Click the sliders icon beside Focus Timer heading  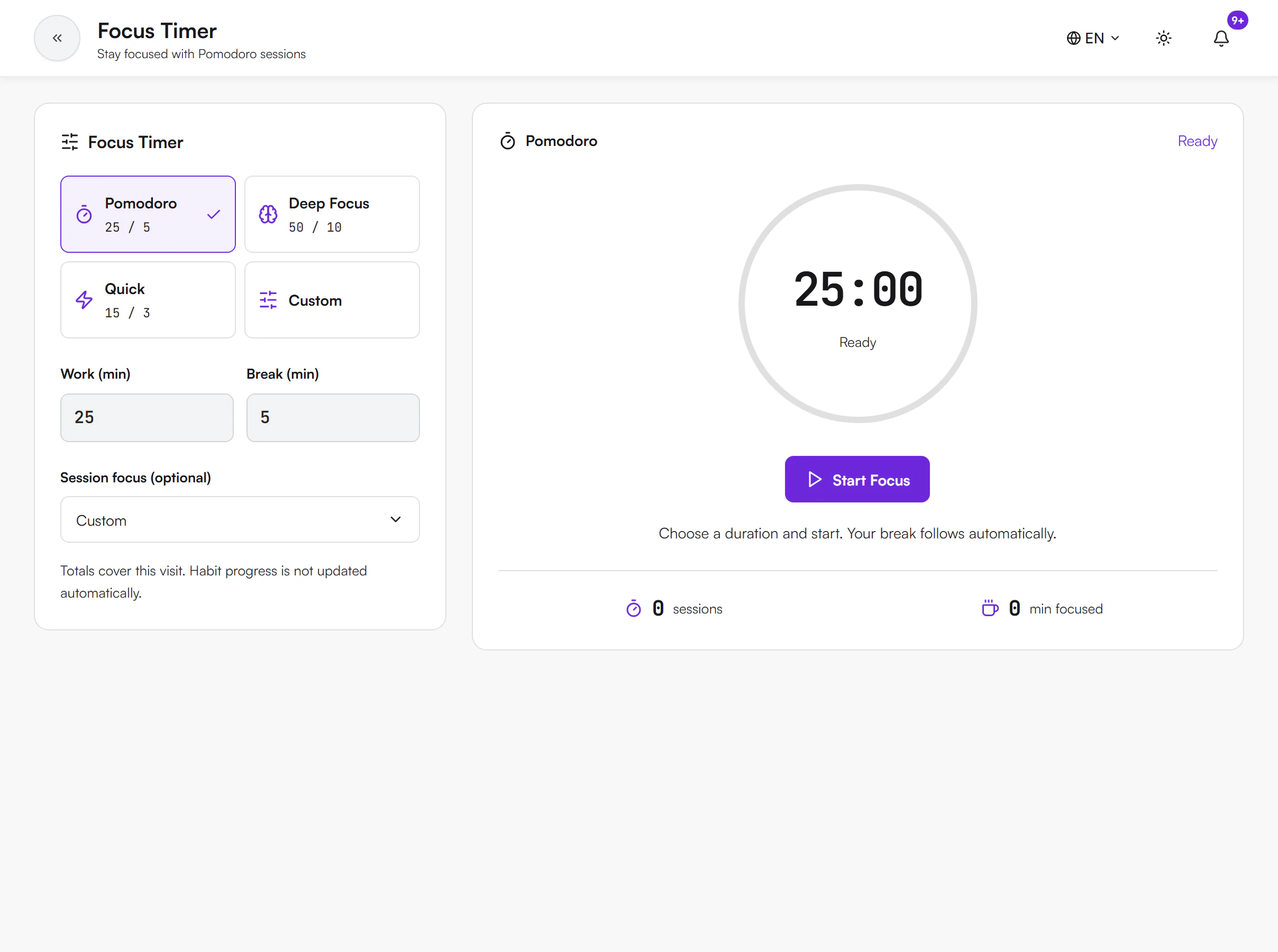coord(70,142)
